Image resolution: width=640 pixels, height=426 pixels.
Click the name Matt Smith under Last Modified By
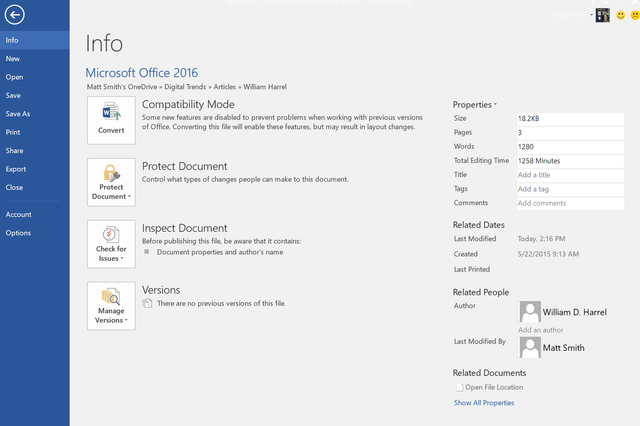pos(563,348)
